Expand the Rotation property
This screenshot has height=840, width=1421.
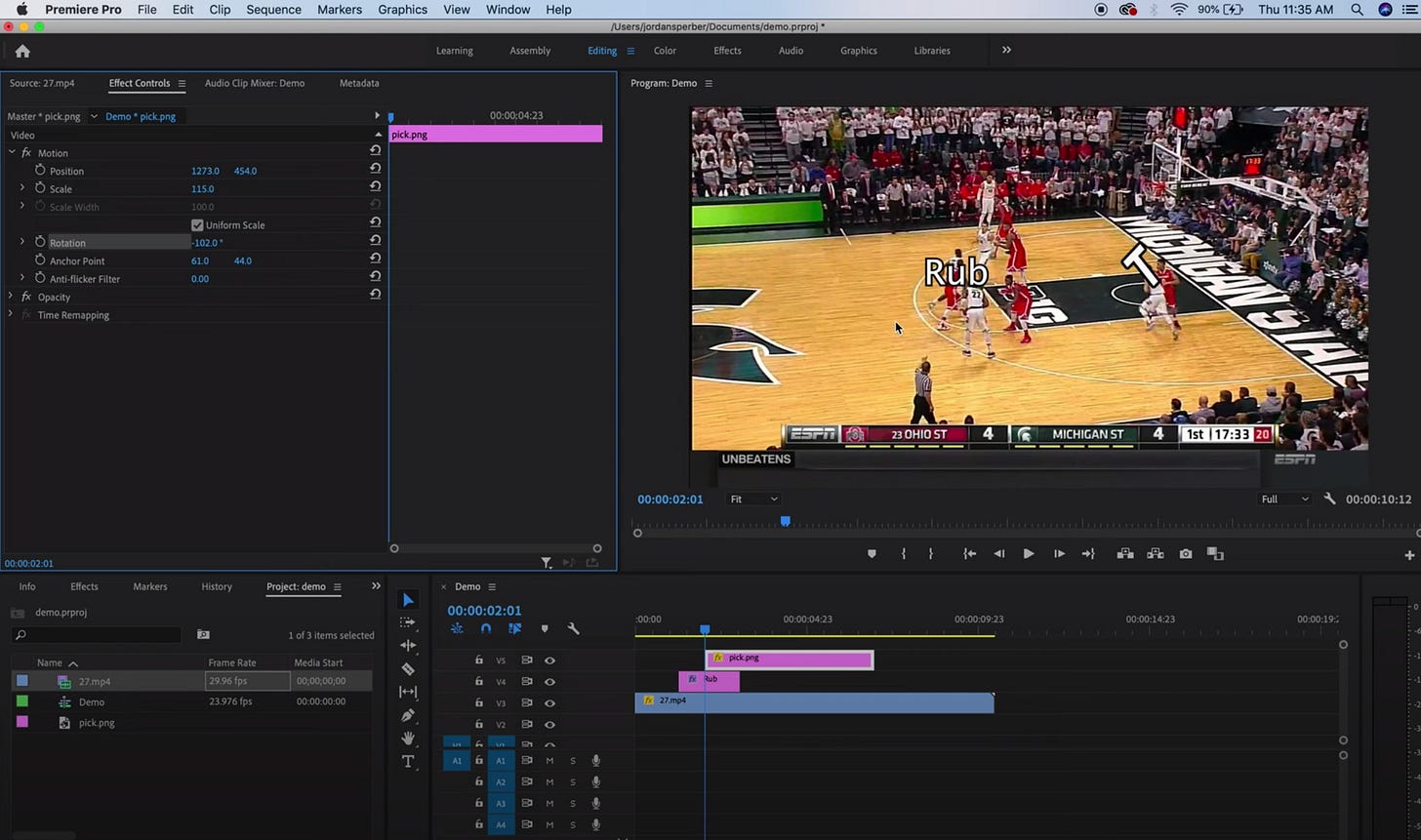tap(22, 241)
